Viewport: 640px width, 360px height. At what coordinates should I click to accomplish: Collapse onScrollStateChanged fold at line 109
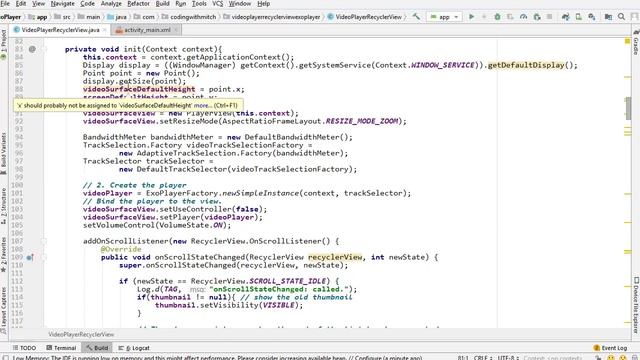pos(44,257)
